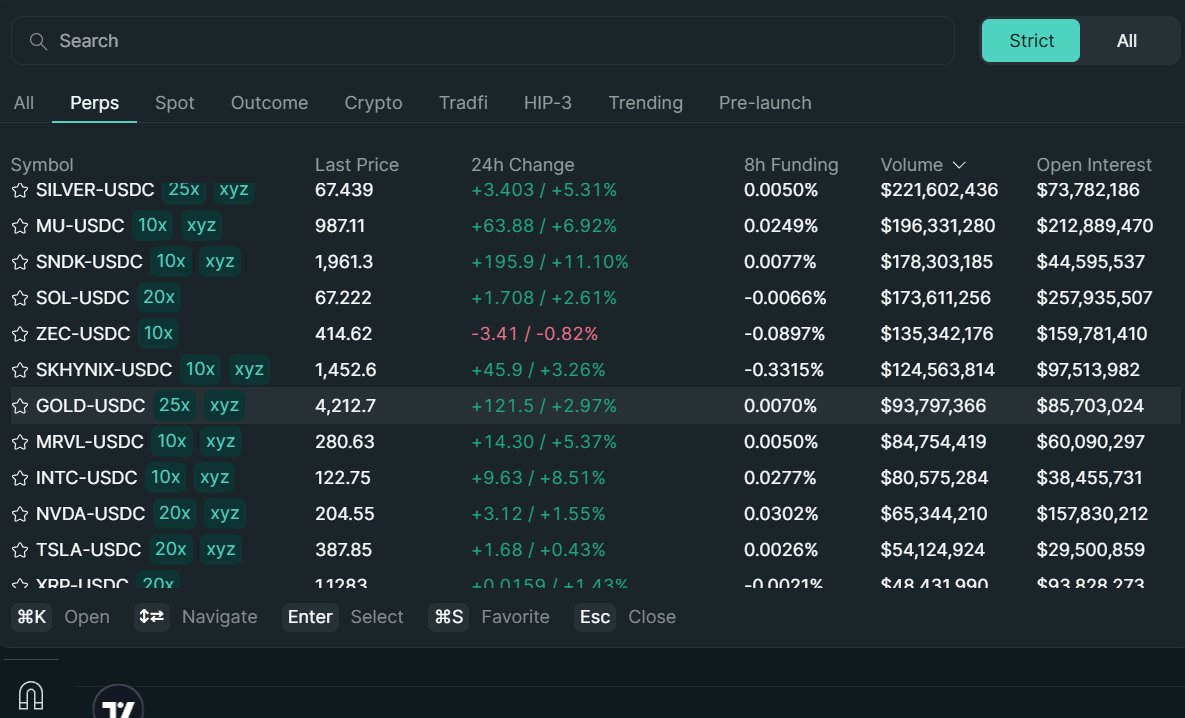The height and width of the screenshot is (718, 1185).
Task: Select the MU-USDC market name
Action: [x=80, y=226]
